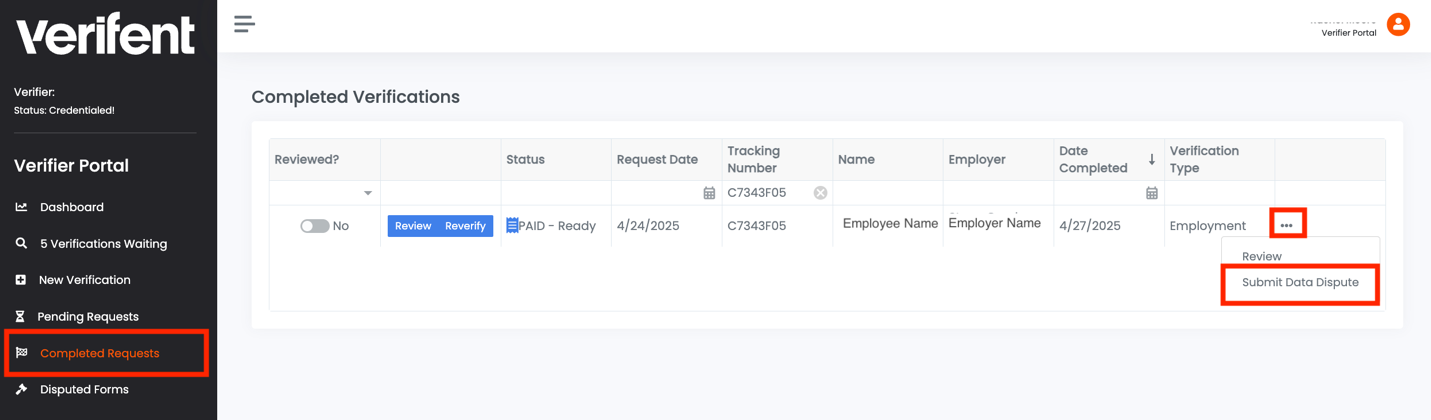
Task: Click the Name column filter field
Action: pos(887,193)
